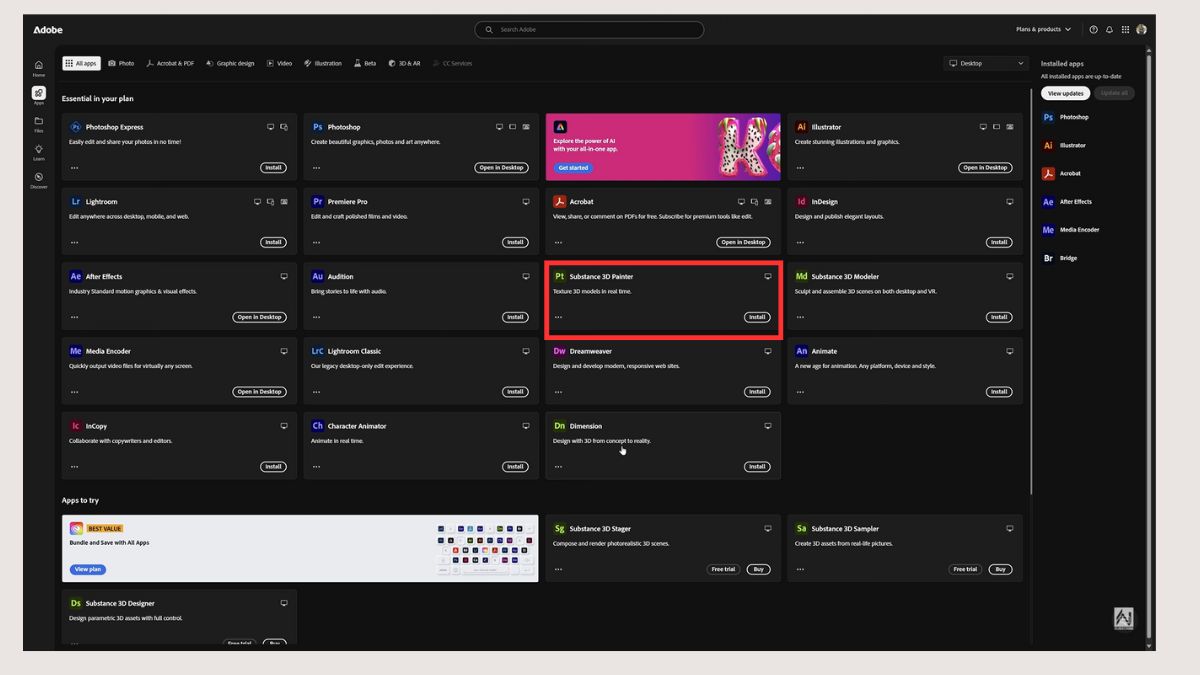The width and height of the screenshot is (1200, 675).
Task: Open more options on the After Effects card
Action: pyautogui.click(x=74, y=317)
